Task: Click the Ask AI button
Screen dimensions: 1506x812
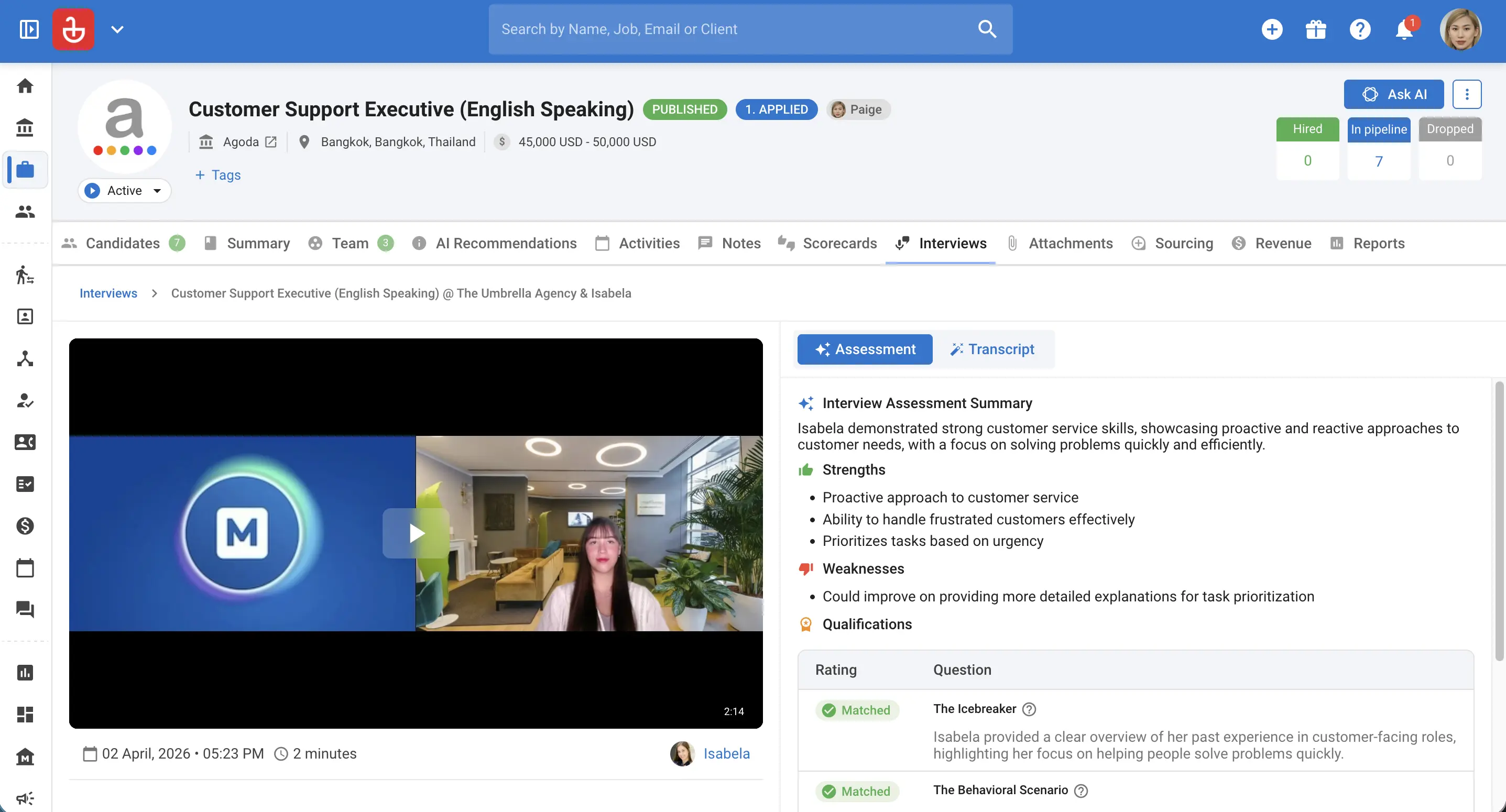Action: point(1393,94)
